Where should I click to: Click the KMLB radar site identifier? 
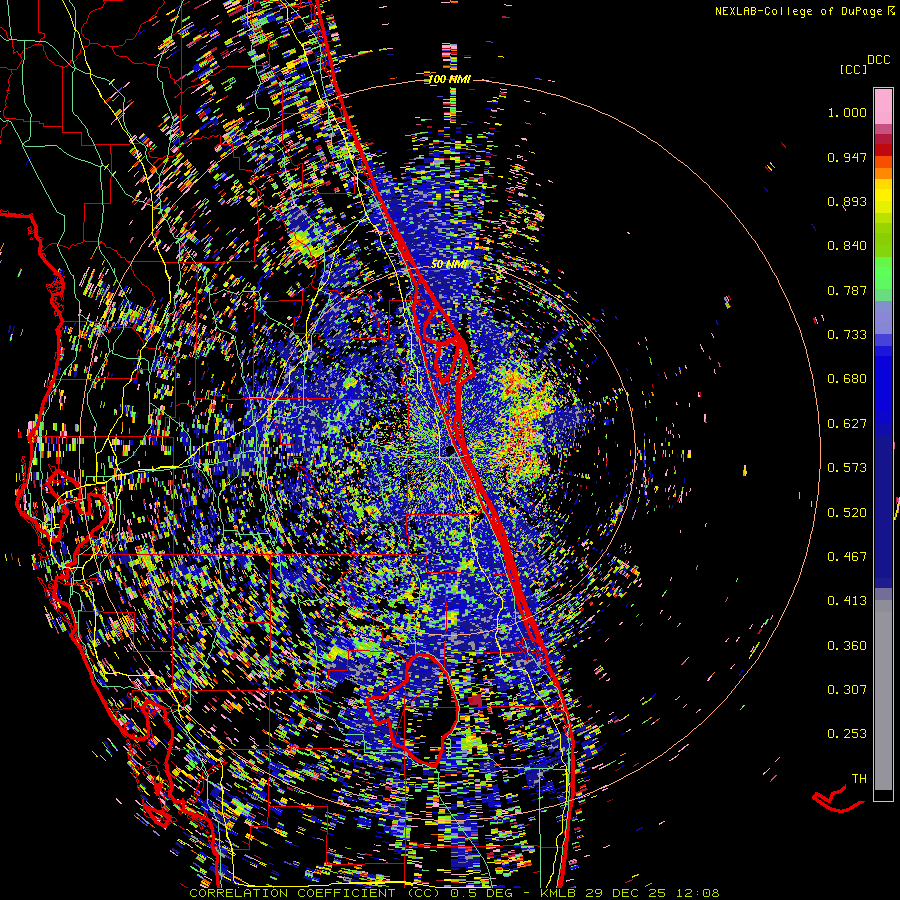pyautogui.click(x=560, y=893)
